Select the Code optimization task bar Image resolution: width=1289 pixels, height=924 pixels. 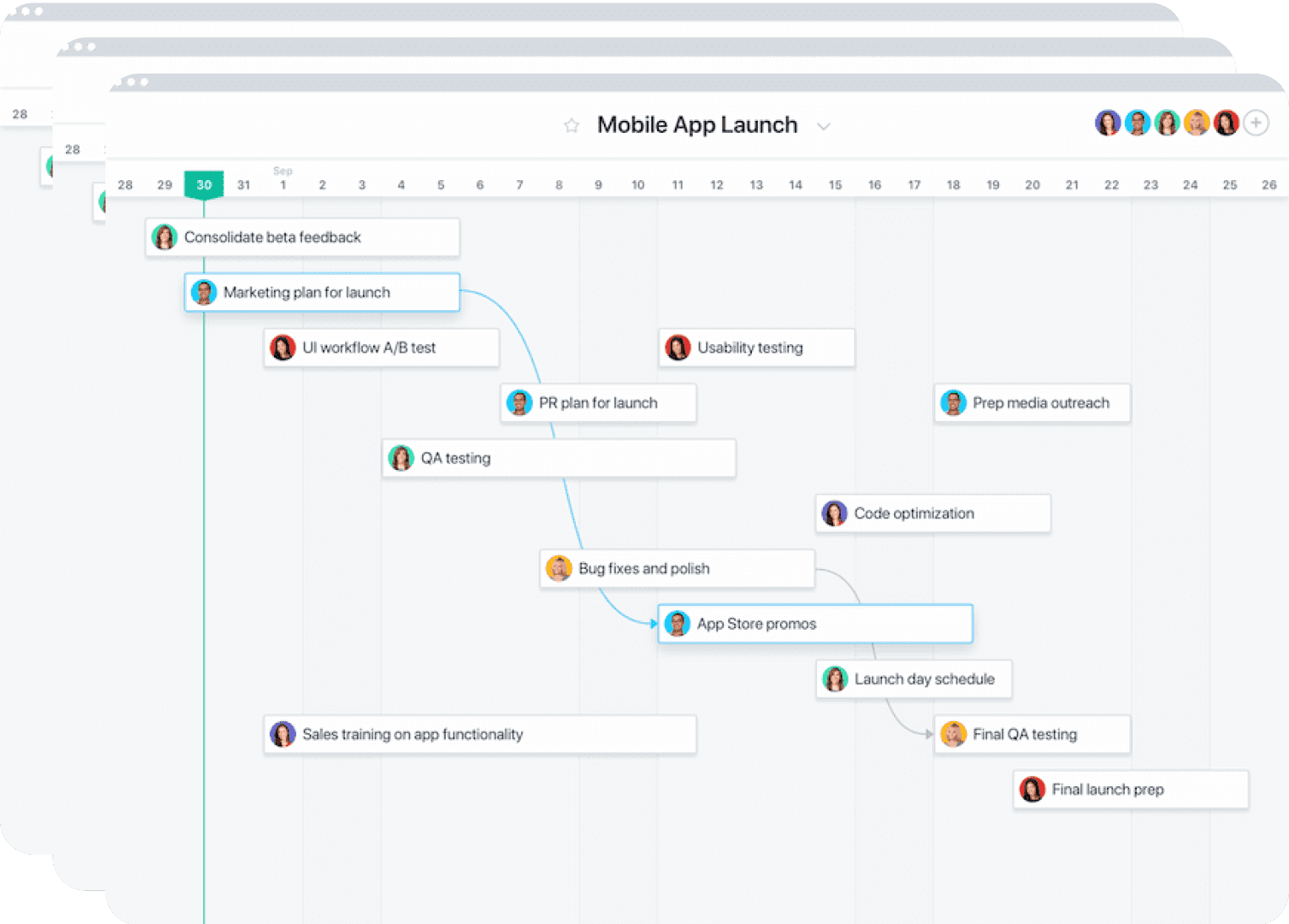[930, 513]
